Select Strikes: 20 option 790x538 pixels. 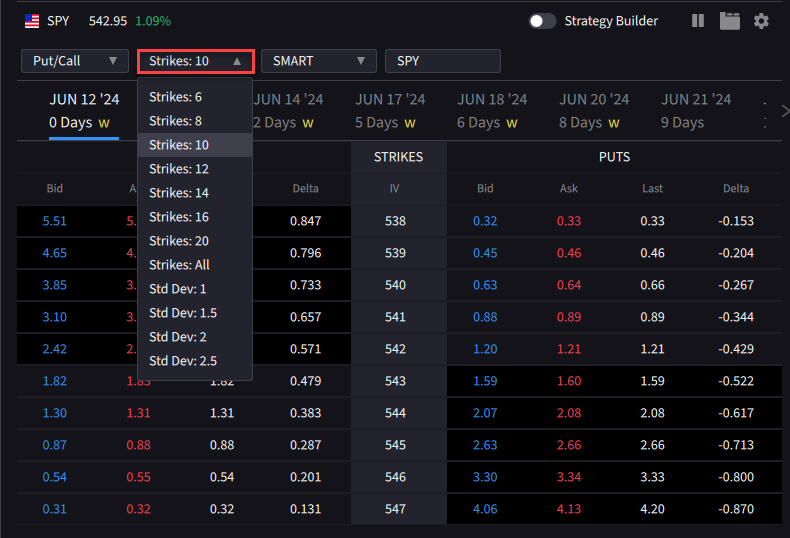(x=194, y=241)
